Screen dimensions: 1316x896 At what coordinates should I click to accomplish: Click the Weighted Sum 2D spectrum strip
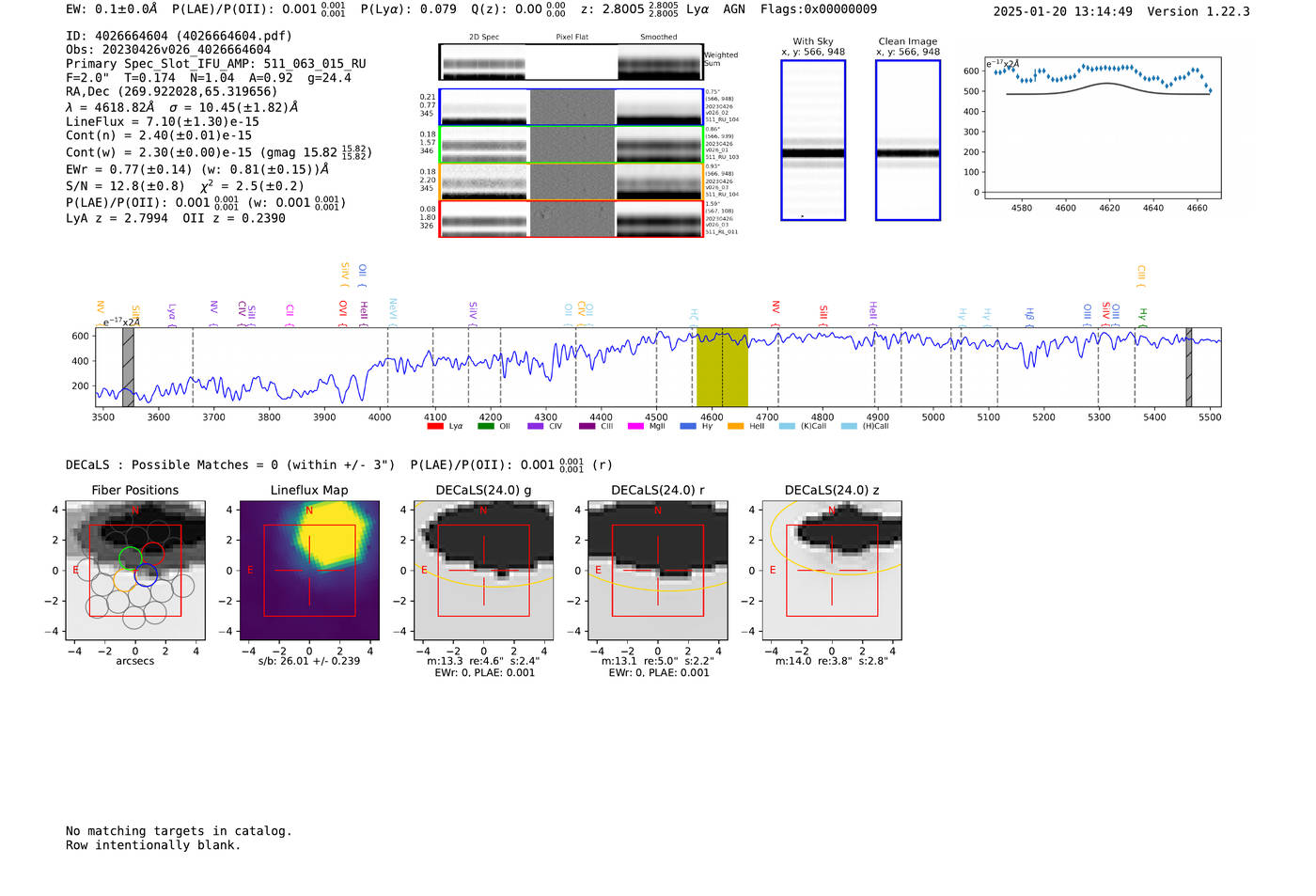click(572, 62)
